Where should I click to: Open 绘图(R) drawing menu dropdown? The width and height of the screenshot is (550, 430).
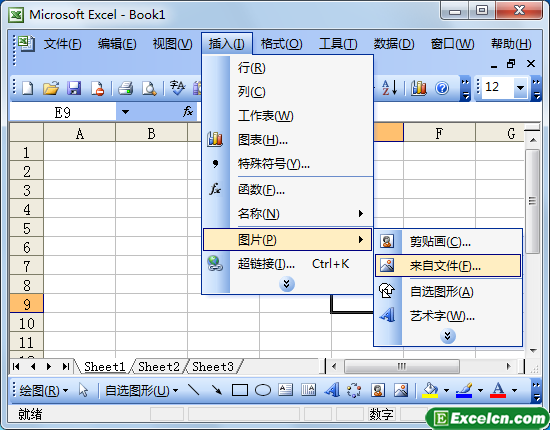(43, 390)
